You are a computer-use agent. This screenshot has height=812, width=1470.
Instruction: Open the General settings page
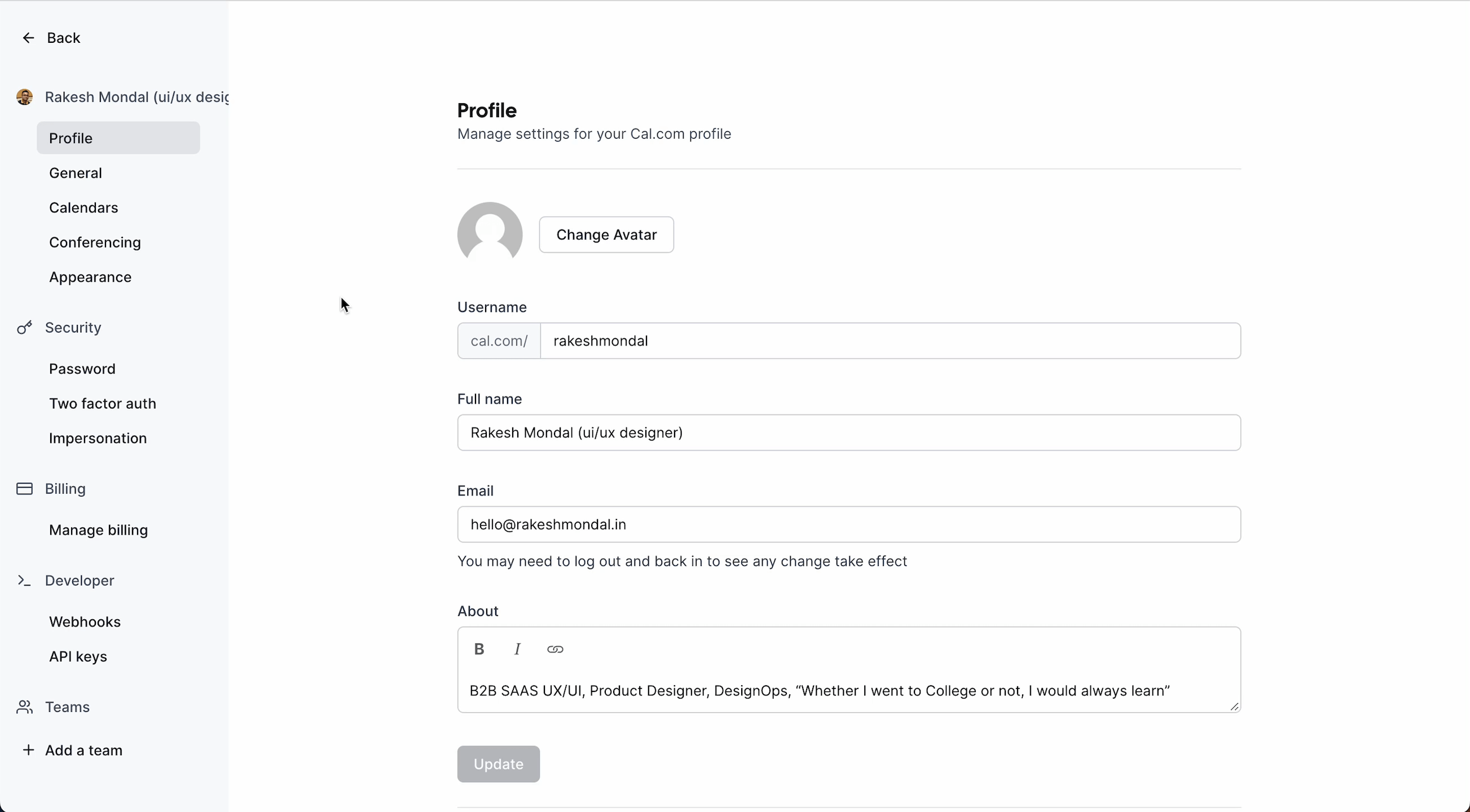pyautogui.click(x=76, y=173)
